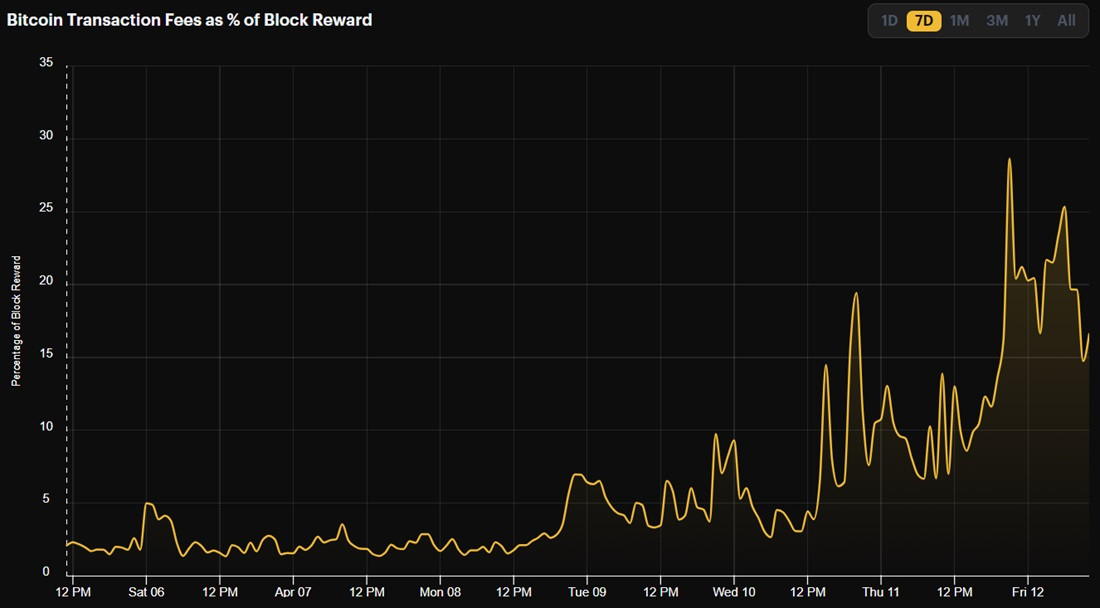Click the 20 value on the y-axis

tap(46, 283)
